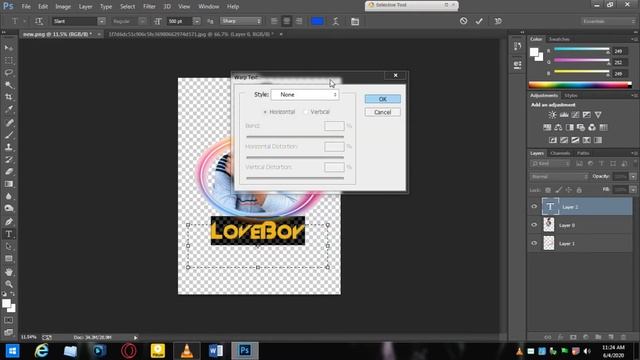This screenshot has height=360, width=640.
Task: Open Essentials workspace dropdown
Action: (x=608, y=21)
